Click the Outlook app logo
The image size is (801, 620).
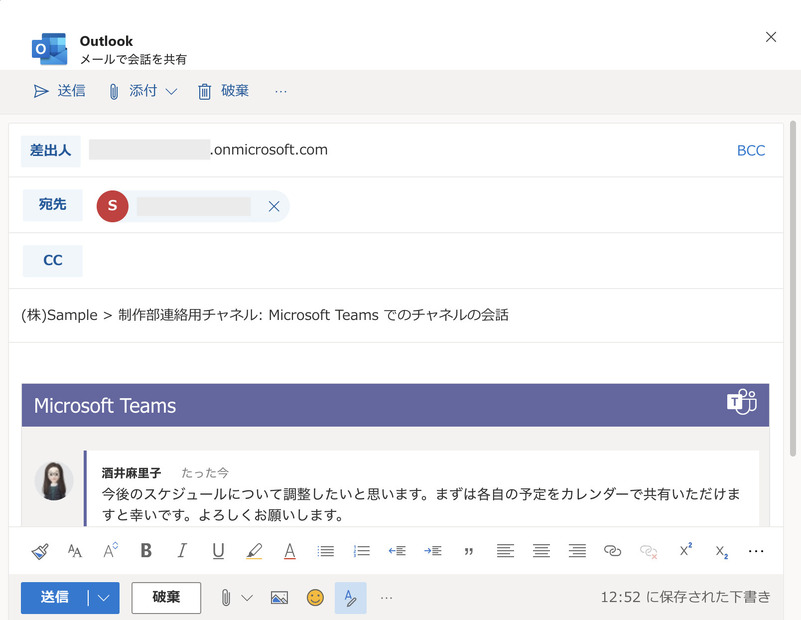click(x=50, y=49)
